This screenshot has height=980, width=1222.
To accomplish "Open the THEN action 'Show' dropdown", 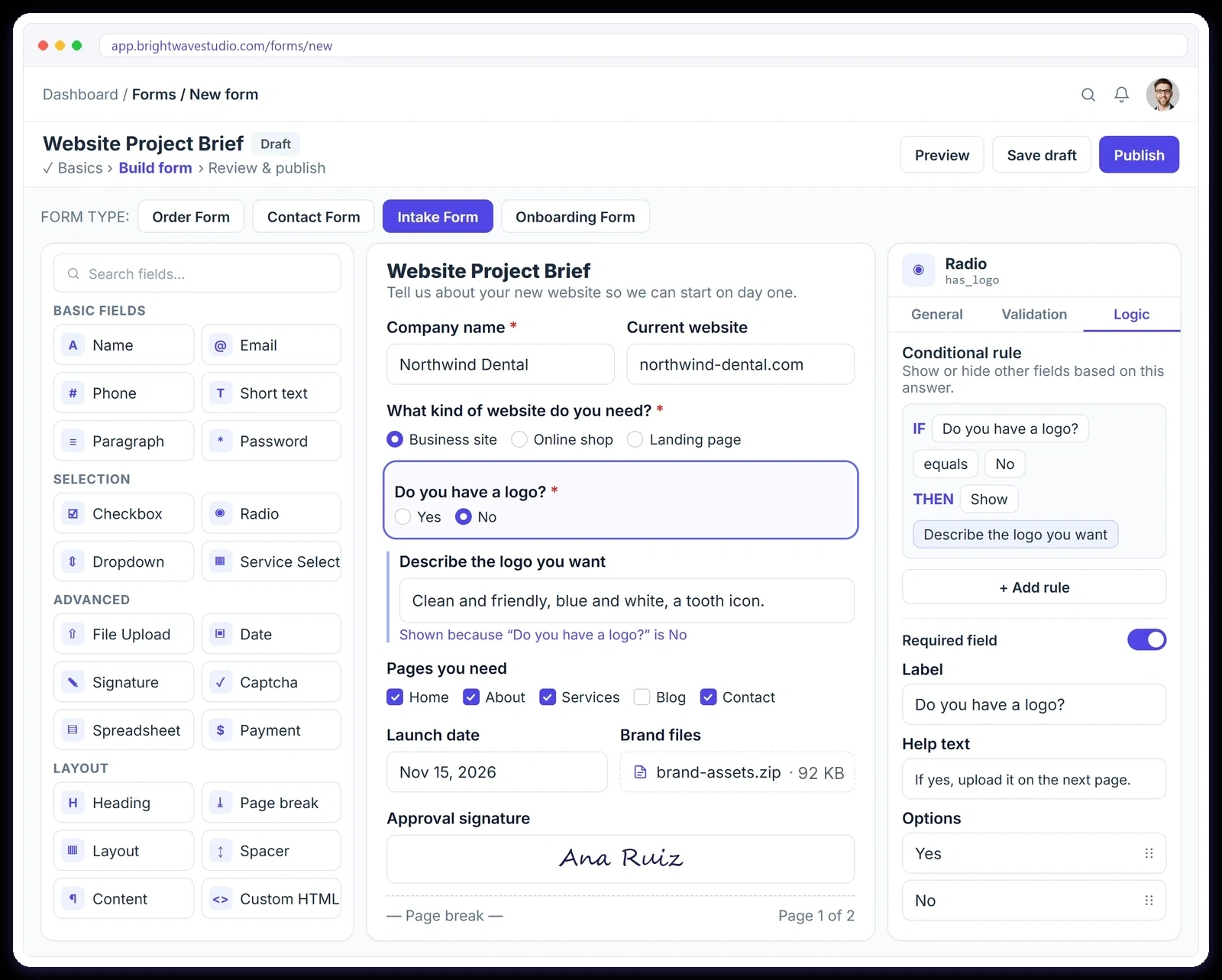I will click(x=989, y=499).
